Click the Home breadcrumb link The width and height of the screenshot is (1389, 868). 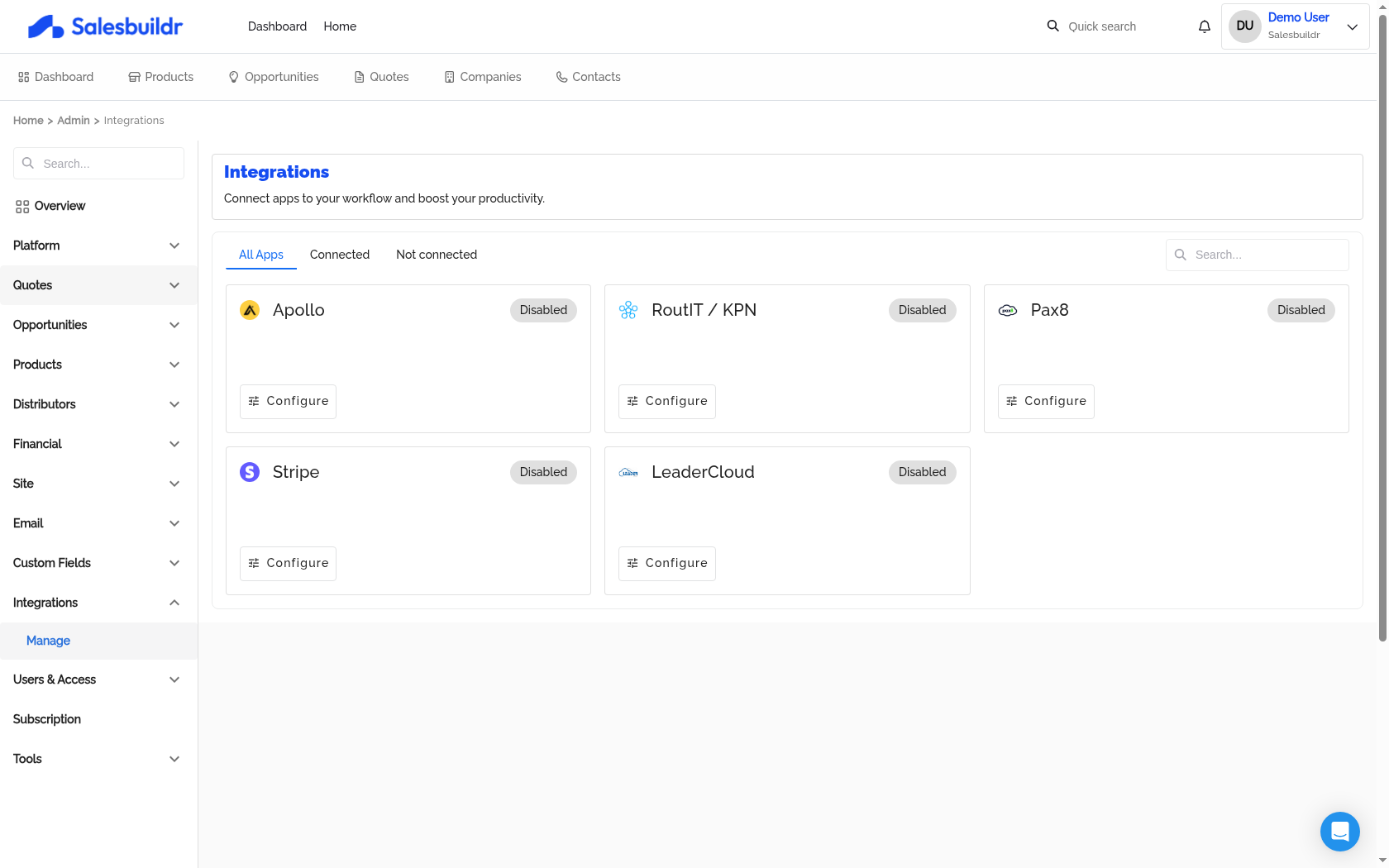tap(28, 121)
